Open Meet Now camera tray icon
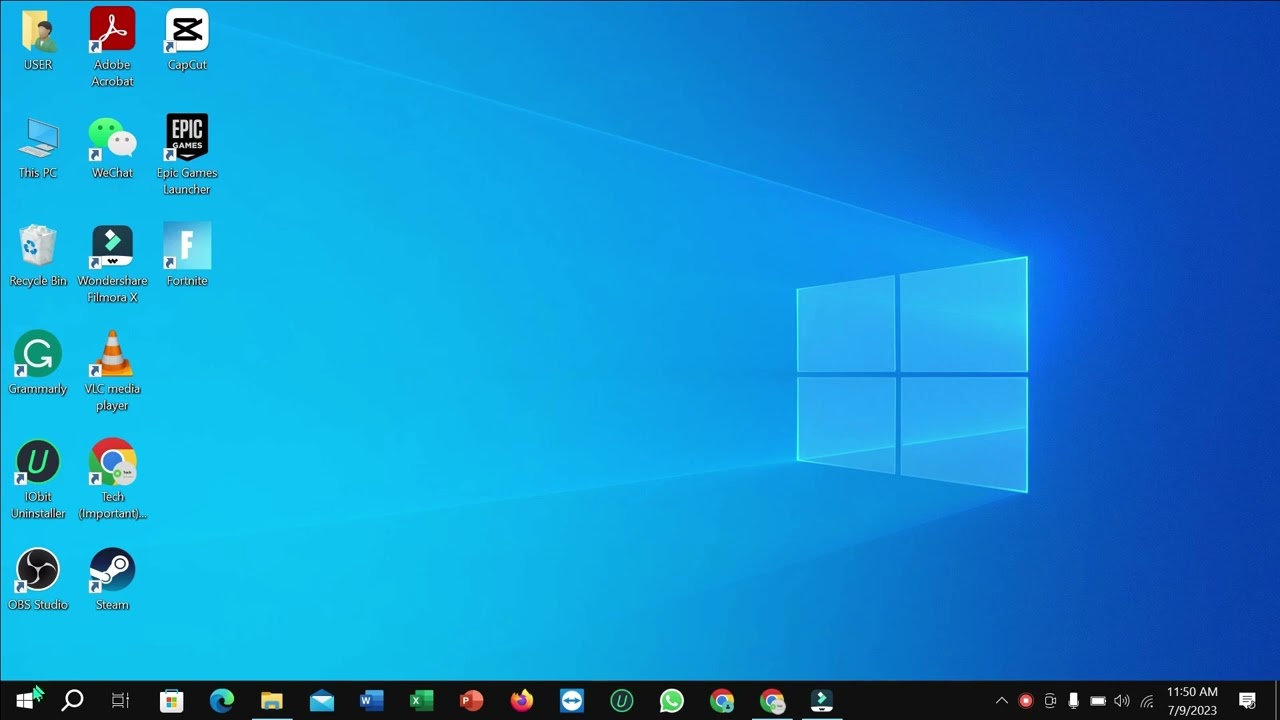1280x720 pixels. click(1050, 701)
